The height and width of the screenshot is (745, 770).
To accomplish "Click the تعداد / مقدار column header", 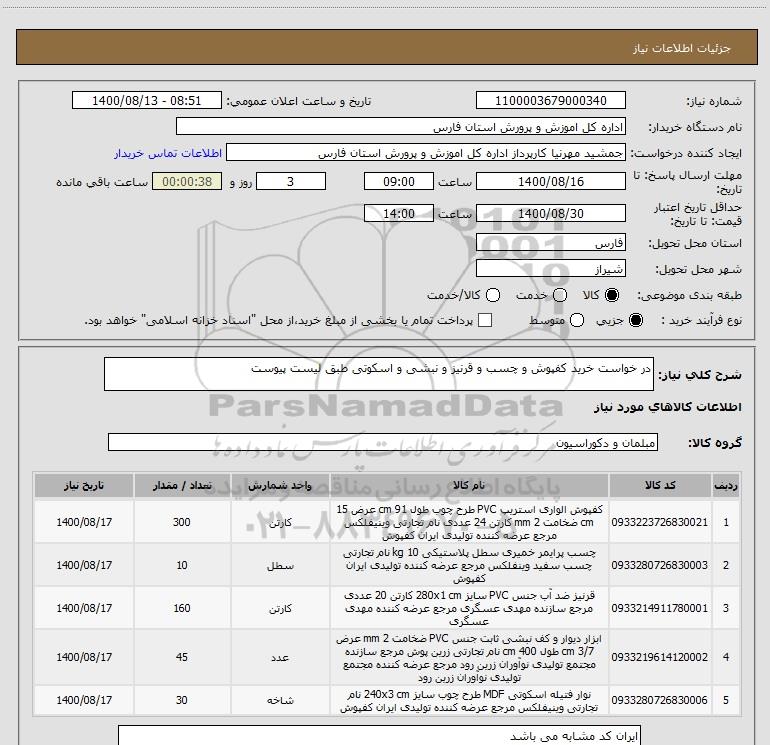I will click(182, 486).
